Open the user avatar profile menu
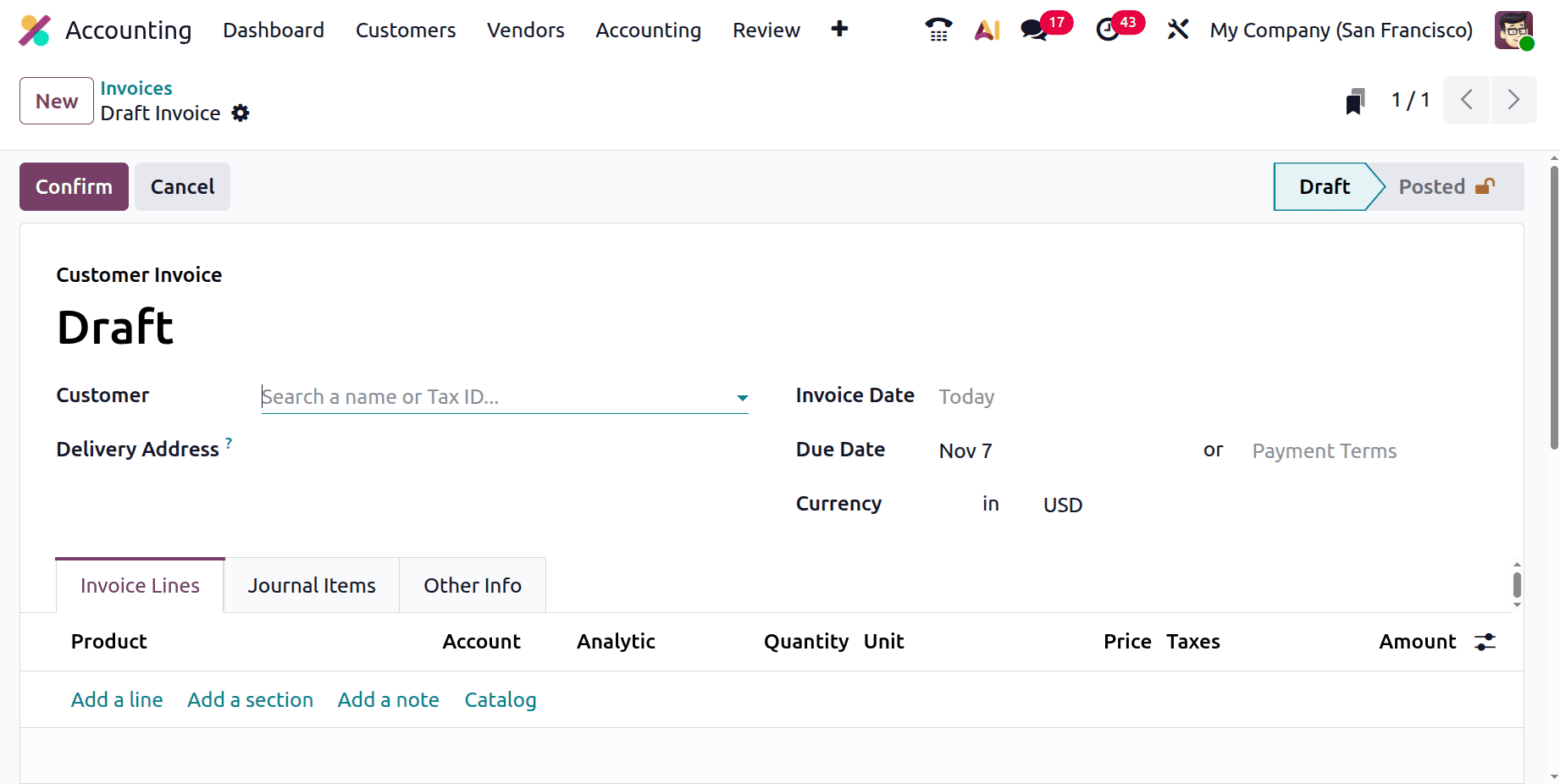This screenshot has height=784, width=1560. pos(1513,30)
